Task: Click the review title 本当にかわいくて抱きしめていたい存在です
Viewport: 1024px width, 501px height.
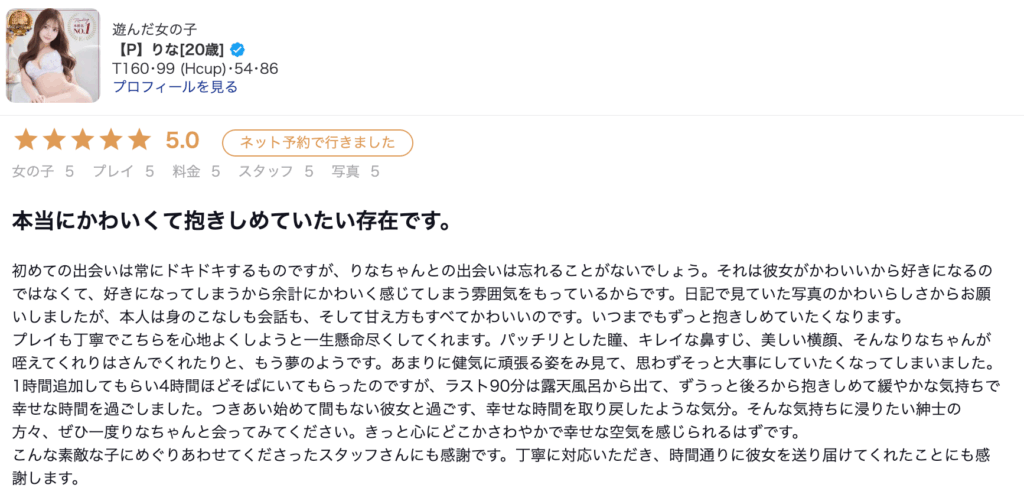Action: (231, 220)
